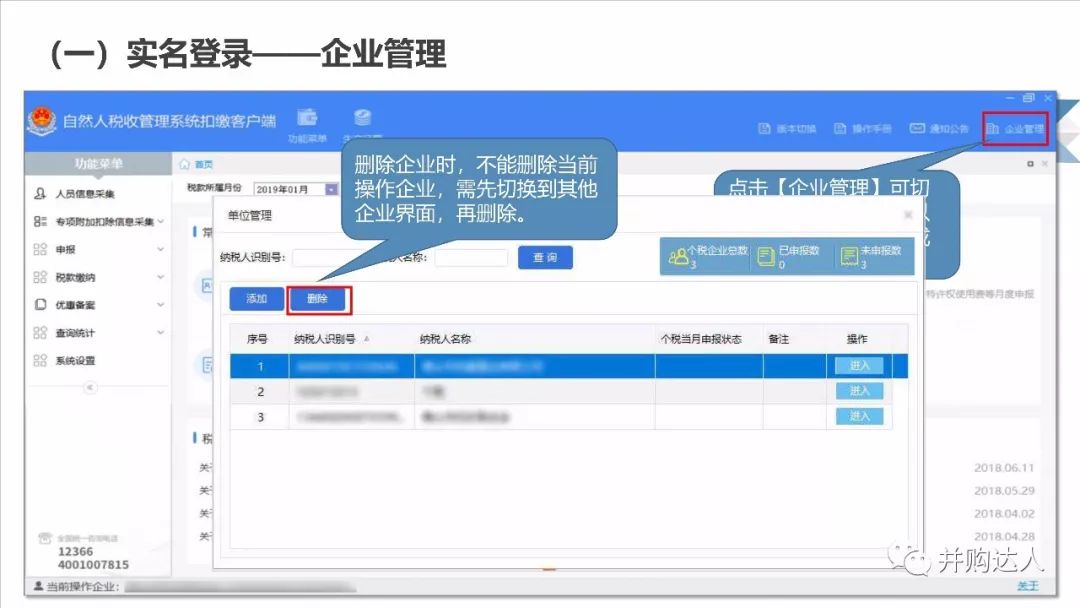Click the 功能菜单 wallet icon

coord(307,118)
